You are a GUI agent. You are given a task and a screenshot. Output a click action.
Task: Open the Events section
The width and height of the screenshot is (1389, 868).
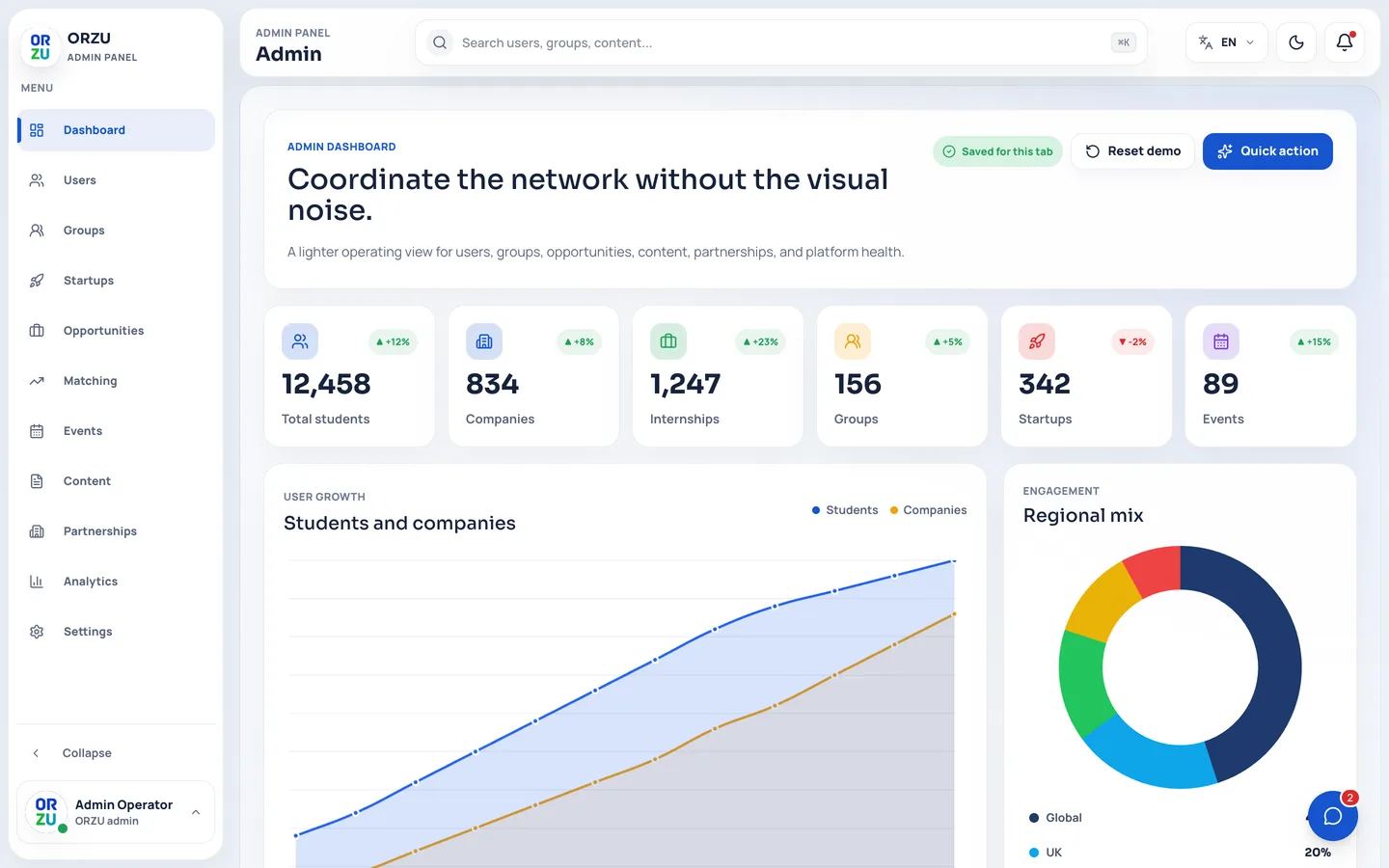click(x=116, y=431)
